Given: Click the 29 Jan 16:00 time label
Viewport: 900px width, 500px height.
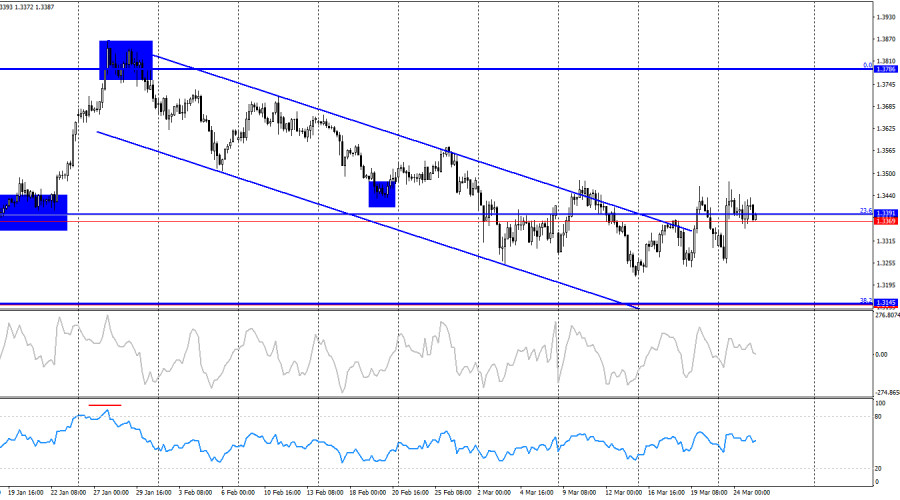Looking at the screenshot, I should 154,493.
